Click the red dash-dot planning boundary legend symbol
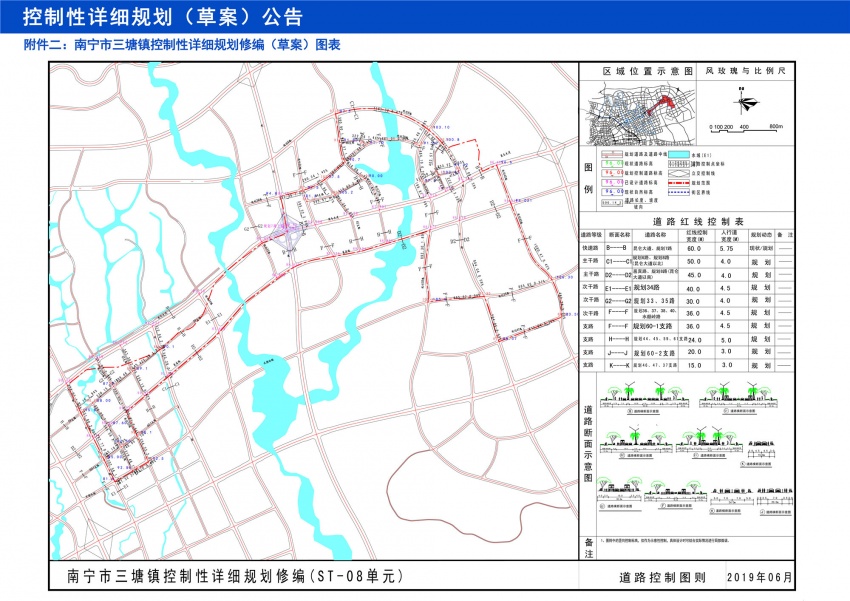The height and width of the screenshot is (601, 850). pos(679,183)
